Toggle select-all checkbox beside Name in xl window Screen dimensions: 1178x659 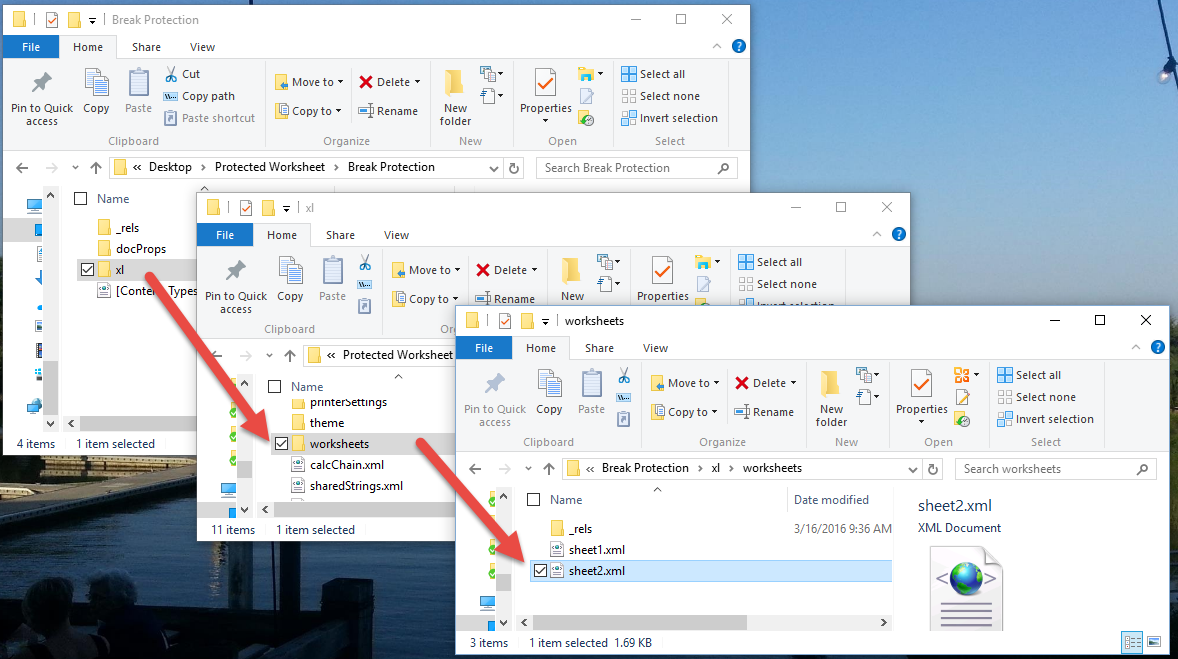275,386
